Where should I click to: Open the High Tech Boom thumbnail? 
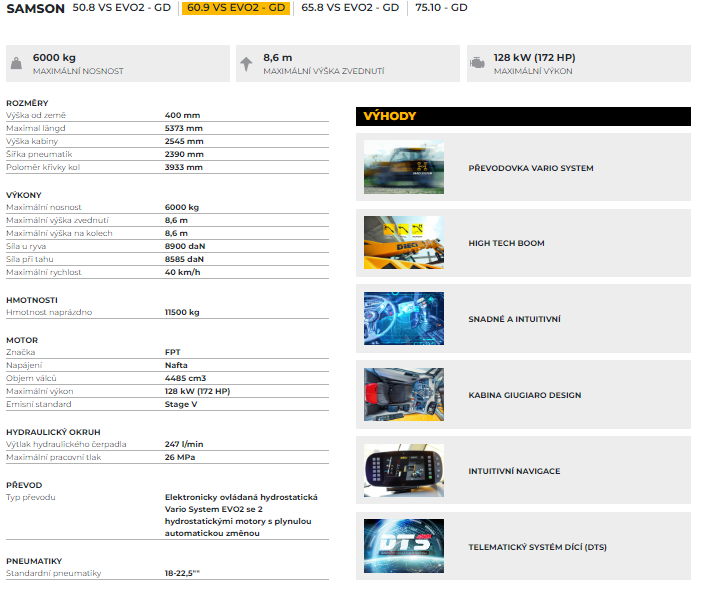click(404, 243)
